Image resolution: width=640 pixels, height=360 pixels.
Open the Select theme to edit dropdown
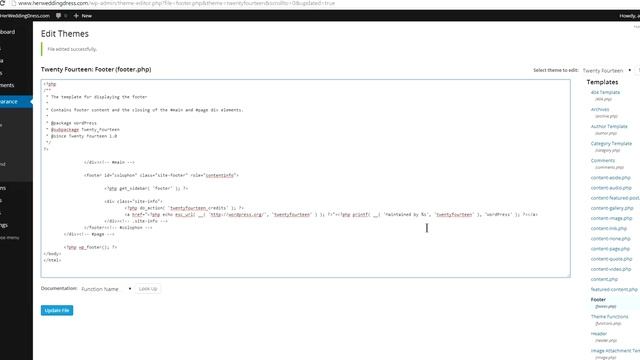click(x=607, y=70)
